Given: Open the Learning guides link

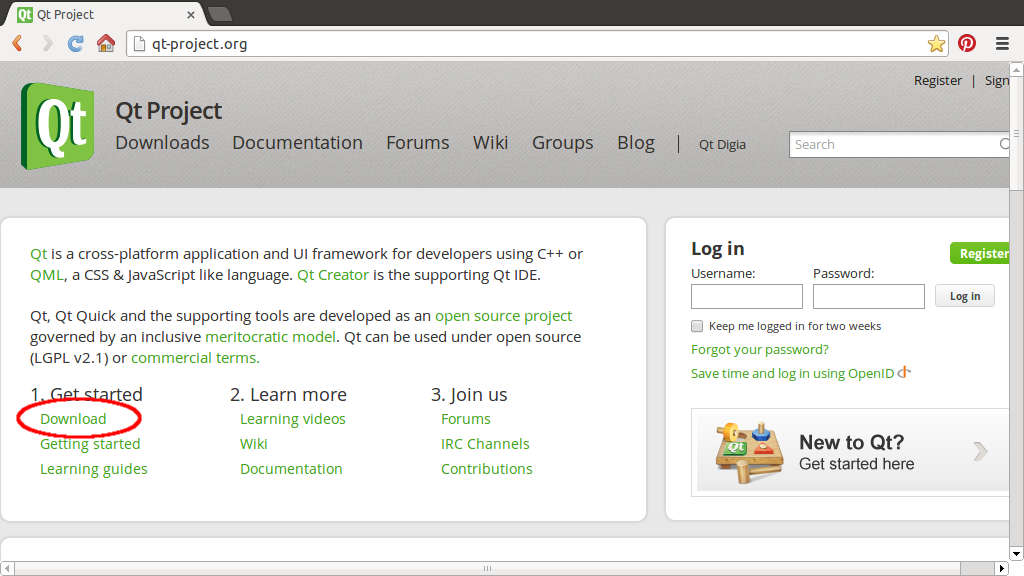Looking at the screenshot, I should [93, 469].
